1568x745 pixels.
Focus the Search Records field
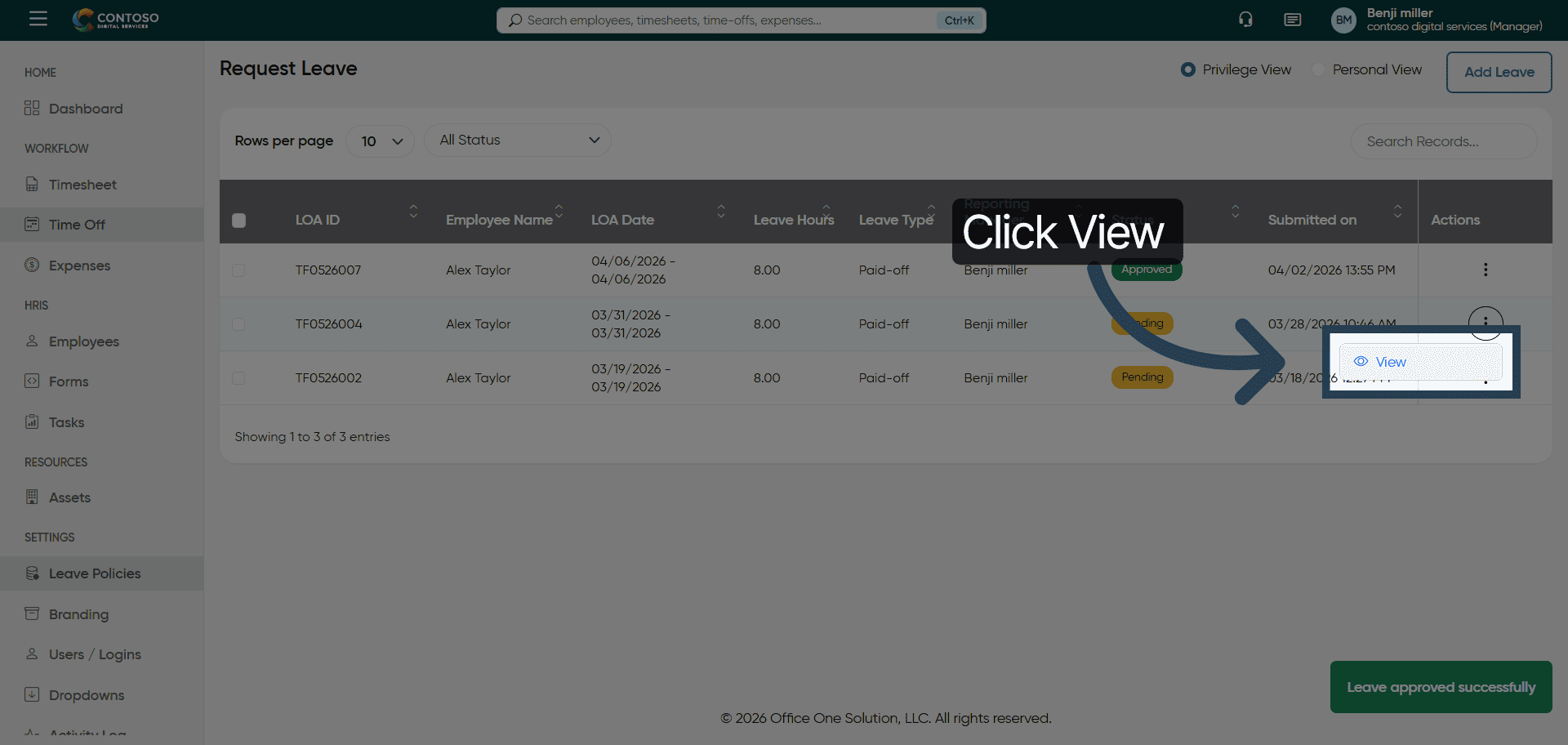click(x=1443, y=141)
